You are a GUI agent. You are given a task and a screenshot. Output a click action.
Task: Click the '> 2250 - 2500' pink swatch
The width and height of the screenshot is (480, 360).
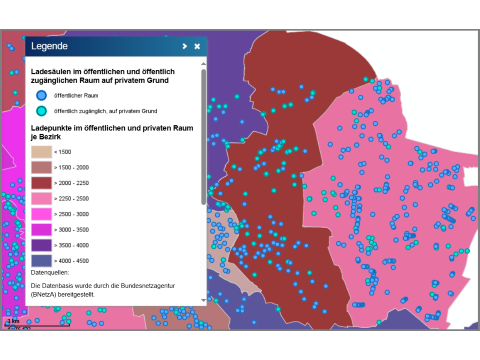tap(42, 199)
